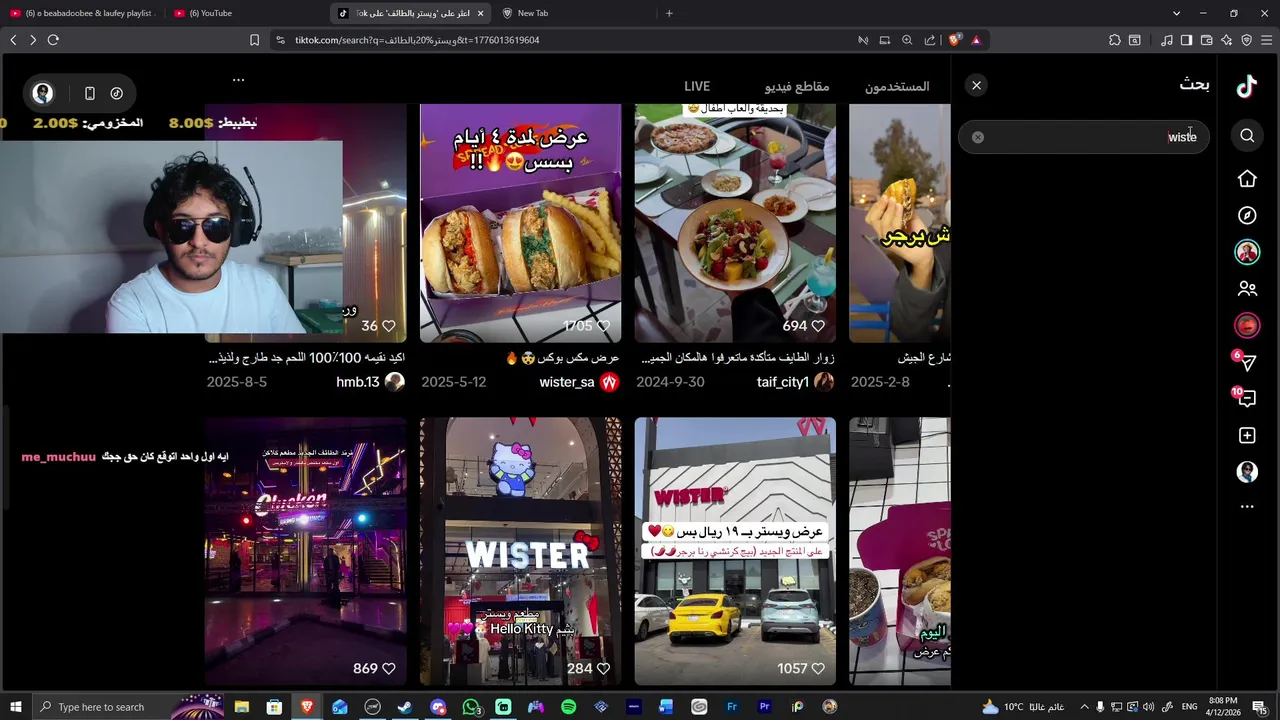This screenshot has width=1280, height=720.
Task: Switch to the LIVE search tab
Action: coord(697,87)
